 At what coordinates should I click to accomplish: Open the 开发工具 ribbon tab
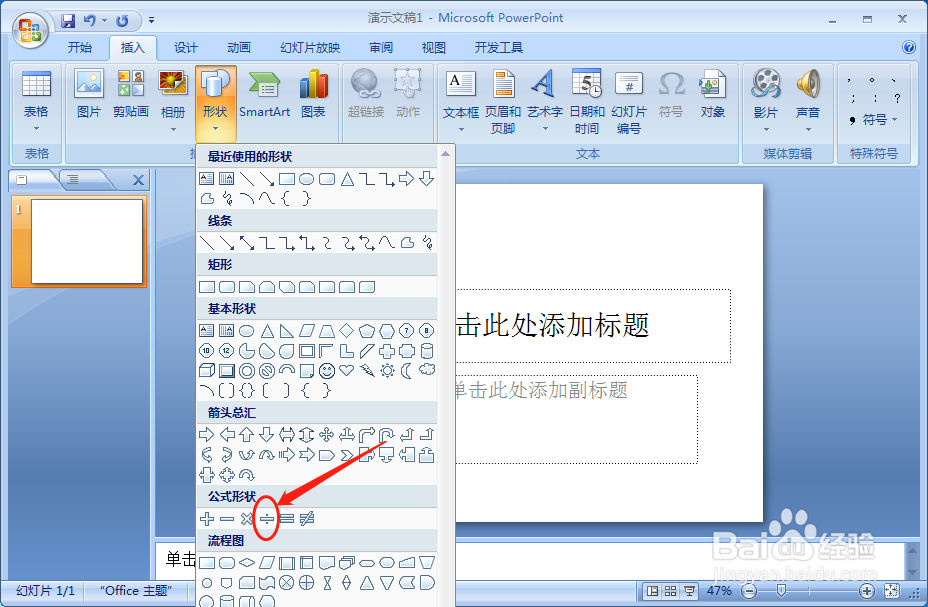pos(498,48)
